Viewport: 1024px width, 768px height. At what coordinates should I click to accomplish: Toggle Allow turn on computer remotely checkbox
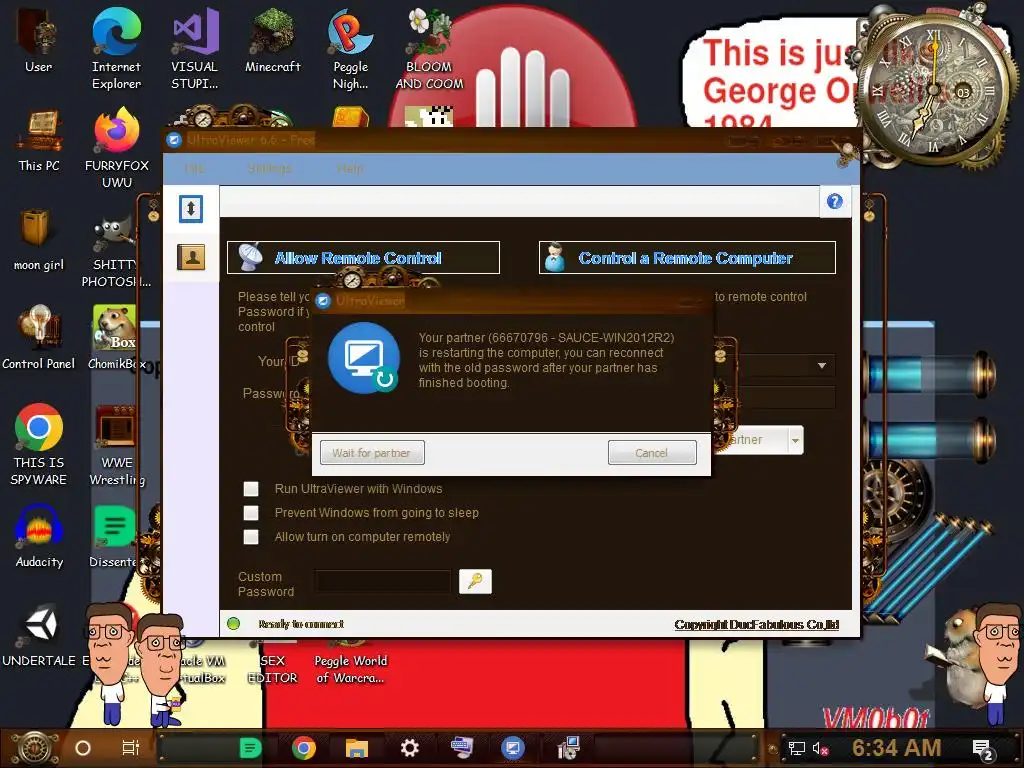click(251, 537)
